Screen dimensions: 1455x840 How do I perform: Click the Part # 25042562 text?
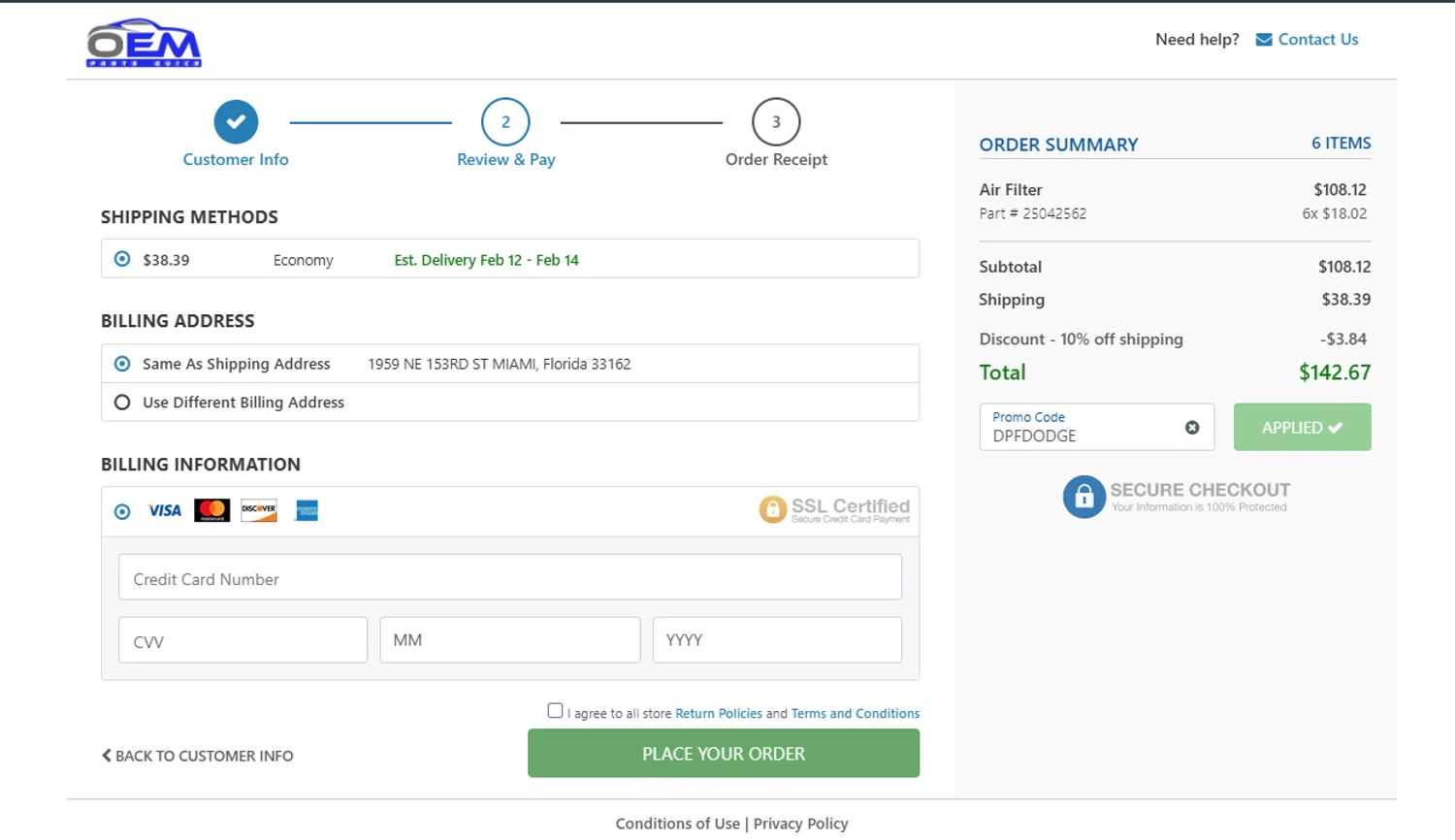click(1033, 213)
